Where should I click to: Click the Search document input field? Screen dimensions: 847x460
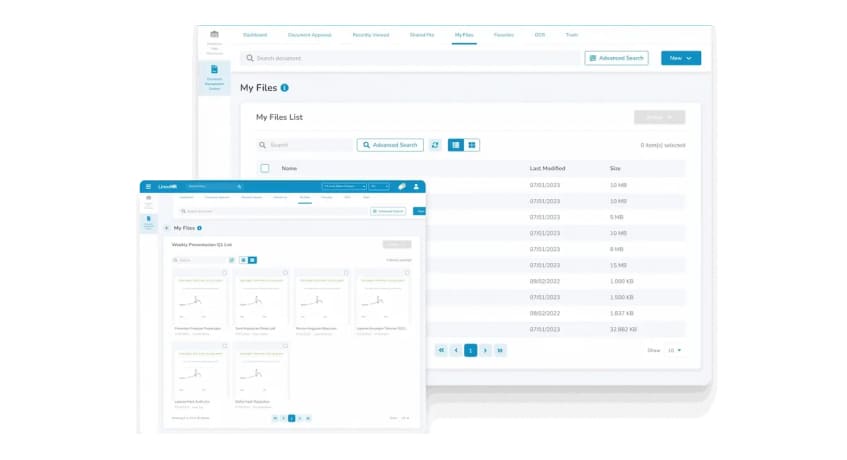click(410, 58)
